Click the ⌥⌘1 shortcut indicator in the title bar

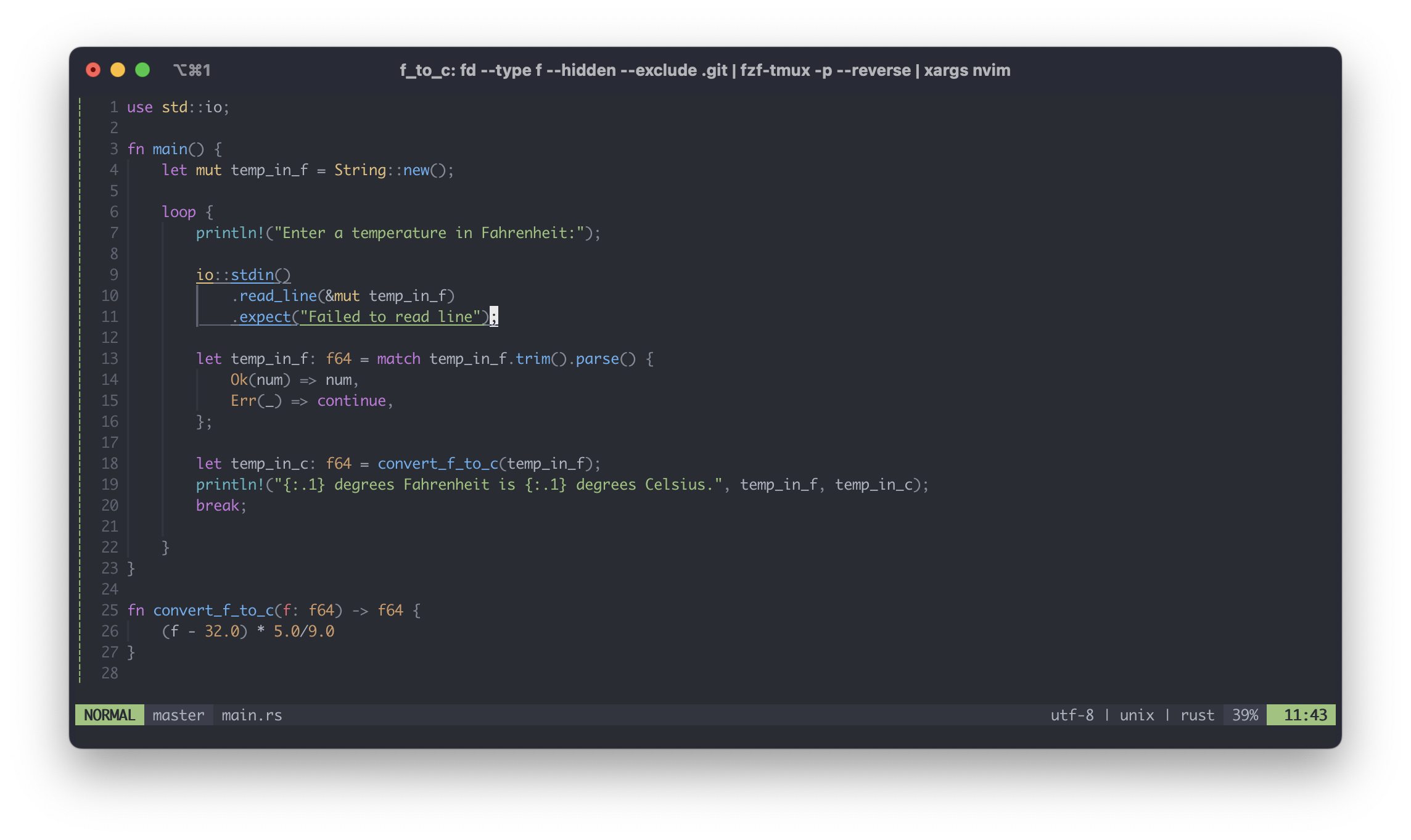point(193,70)
